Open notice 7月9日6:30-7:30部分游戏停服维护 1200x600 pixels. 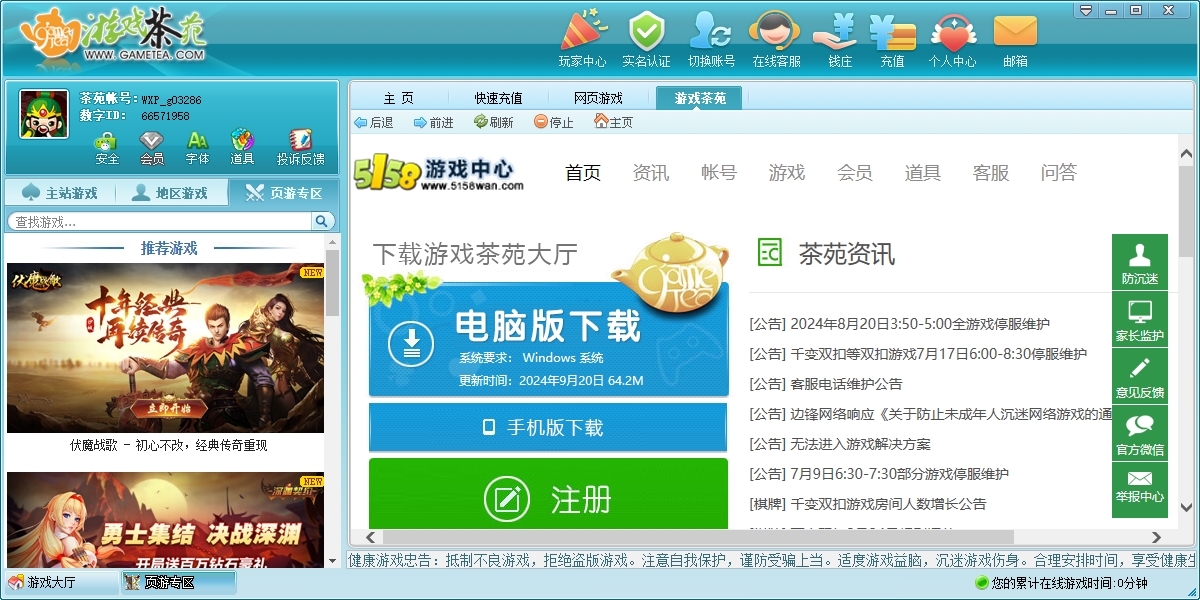click(879, 474)
